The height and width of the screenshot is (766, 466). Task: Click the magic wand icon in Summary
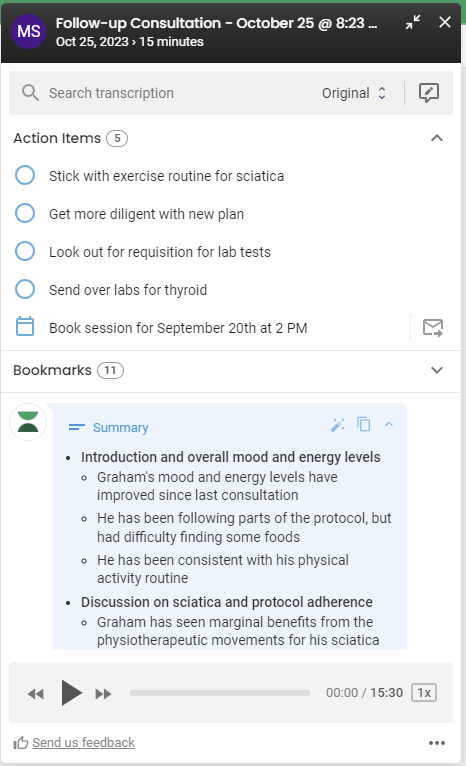tap(338, 425)
